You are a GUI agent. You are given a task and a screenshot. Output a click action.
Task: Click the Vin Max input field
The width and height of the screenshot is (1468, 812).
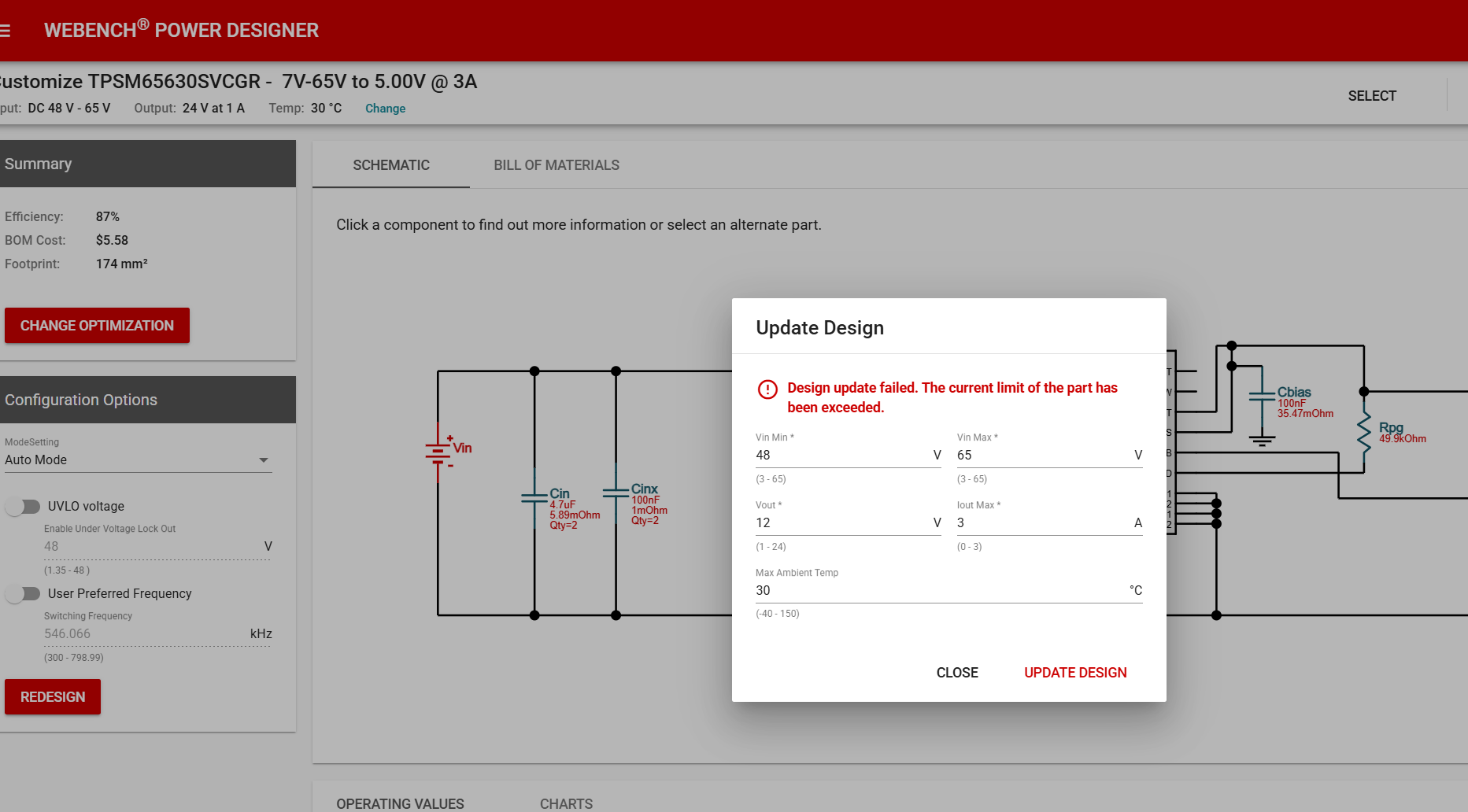pos(1050,456)
